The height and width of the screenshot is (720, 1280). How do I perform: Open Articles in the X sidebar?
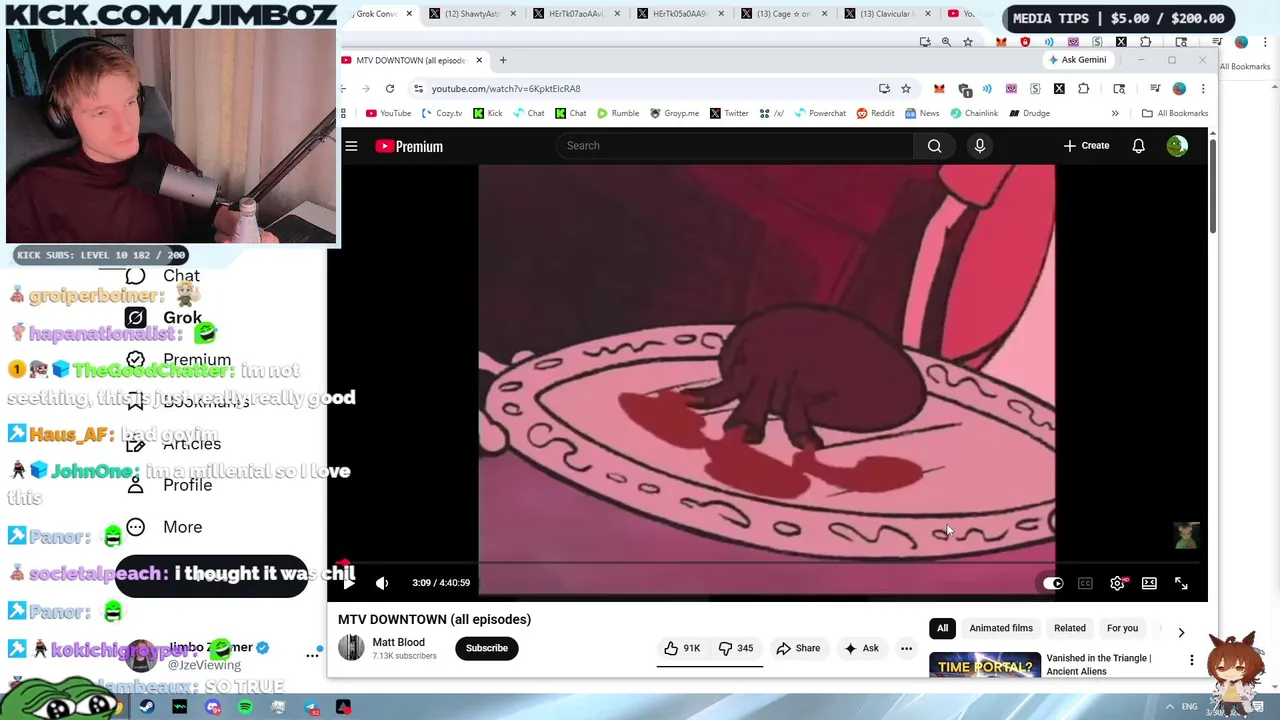point(173,444)
